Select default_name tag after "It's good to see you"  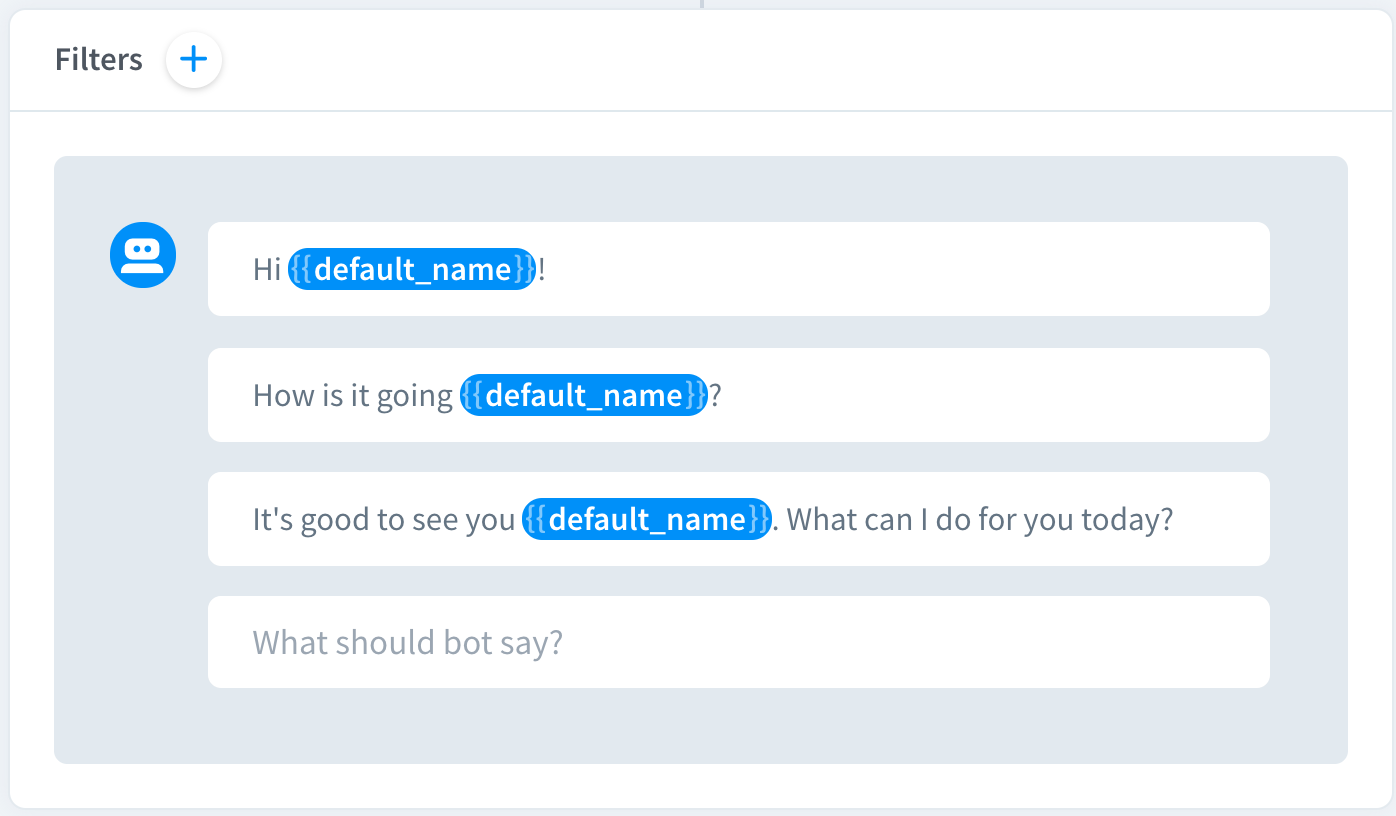[x=647, y=519]
